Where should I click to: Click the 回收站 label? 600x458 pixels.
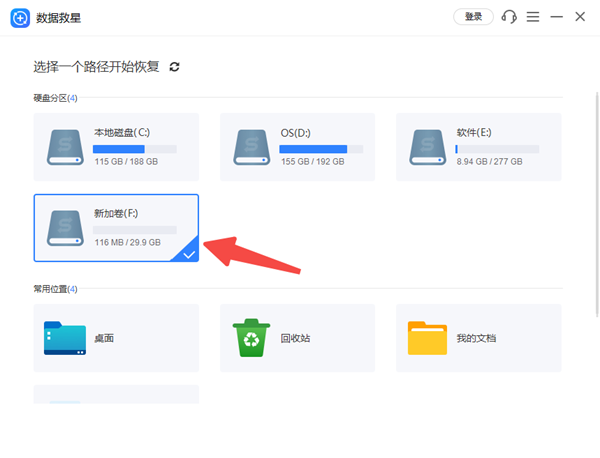click(x=295, y=338)
